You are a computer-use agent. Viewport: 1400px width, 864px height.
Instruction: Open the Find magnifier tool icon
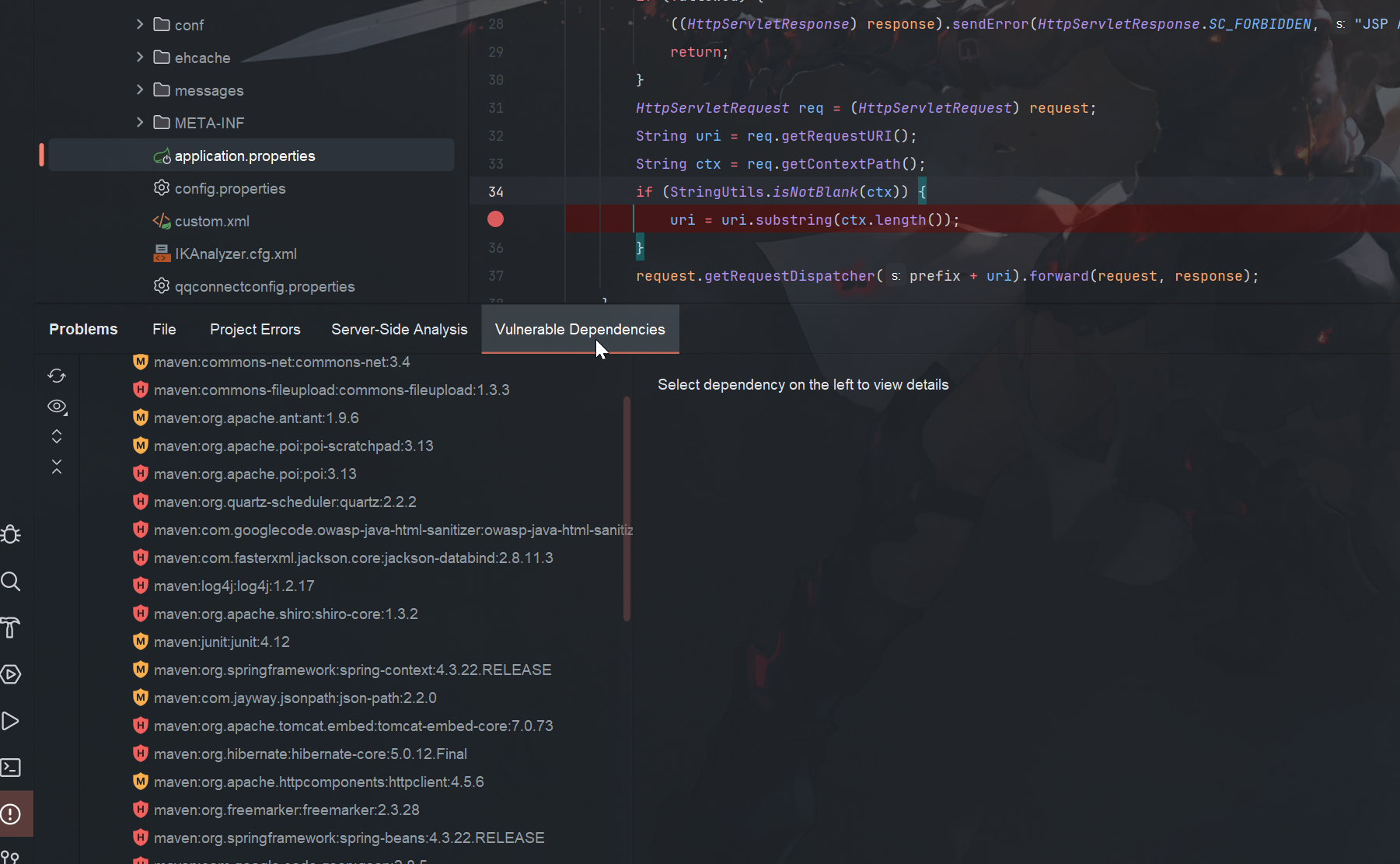[11, 582]
